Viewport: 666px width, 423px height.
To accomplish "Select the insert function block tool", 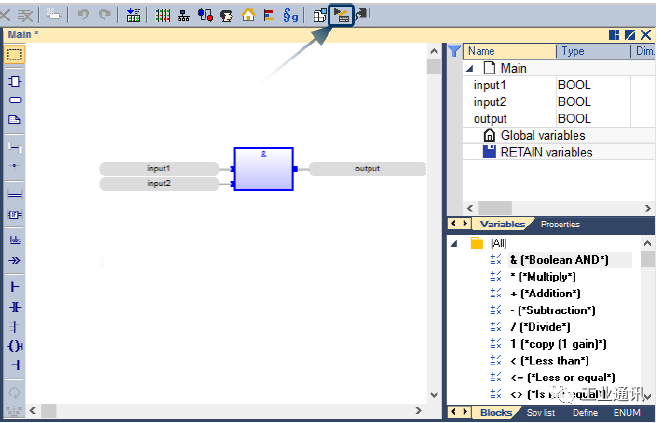I will coord(14,81).
